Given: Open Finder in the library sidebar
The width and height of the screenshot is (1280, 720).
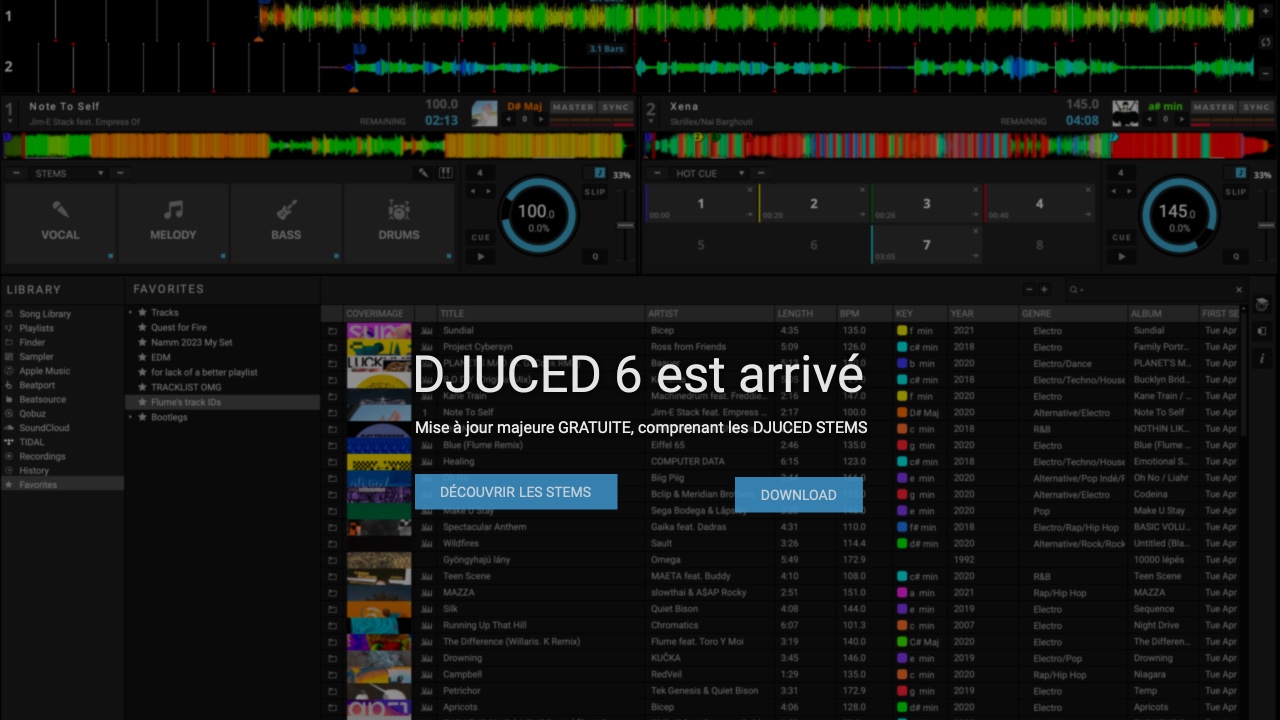Looking at the screenshot, I should 32,342.
